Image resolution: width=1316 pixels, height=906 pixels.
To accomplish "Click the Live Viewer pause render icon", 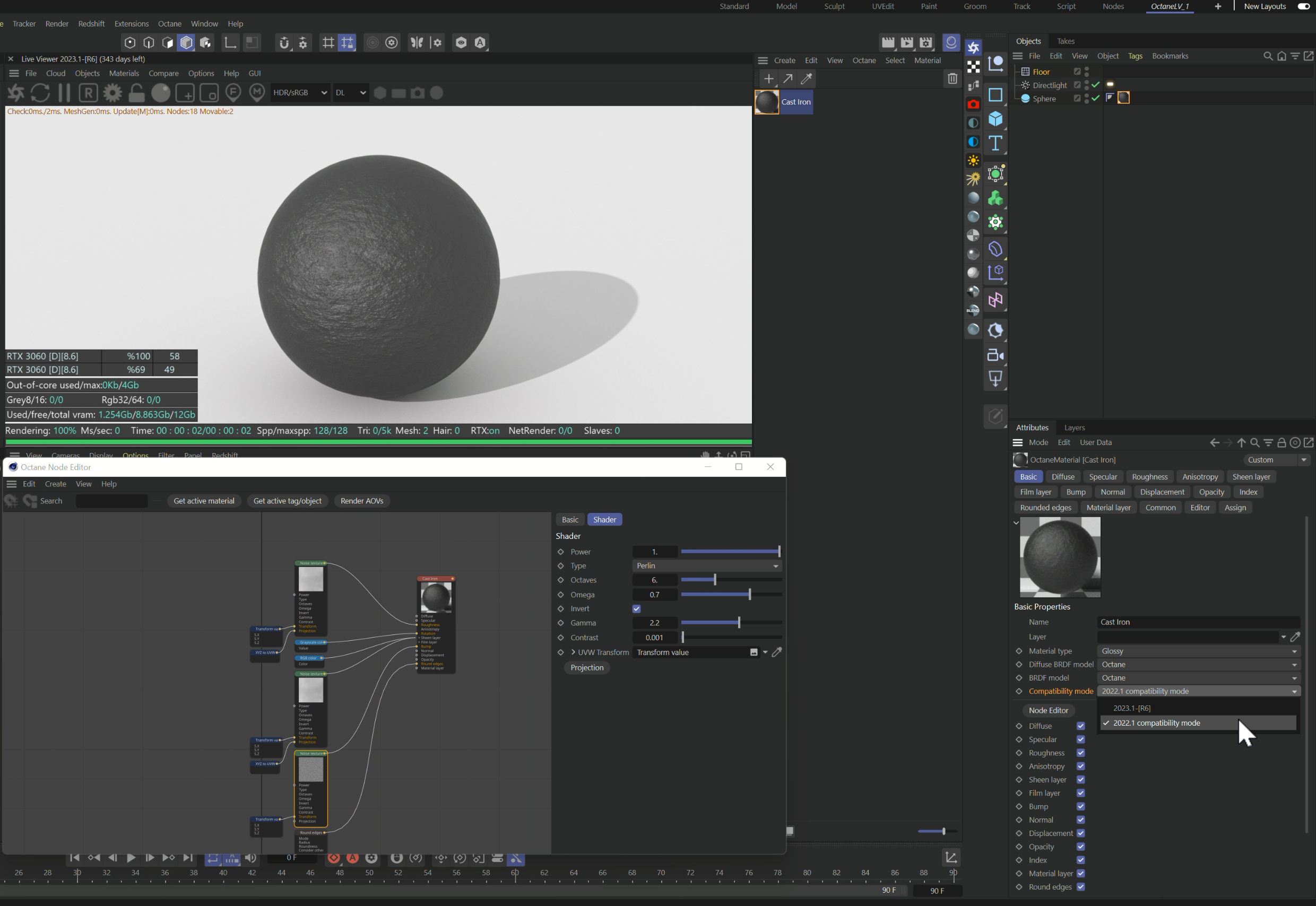I will click(64, 92).
